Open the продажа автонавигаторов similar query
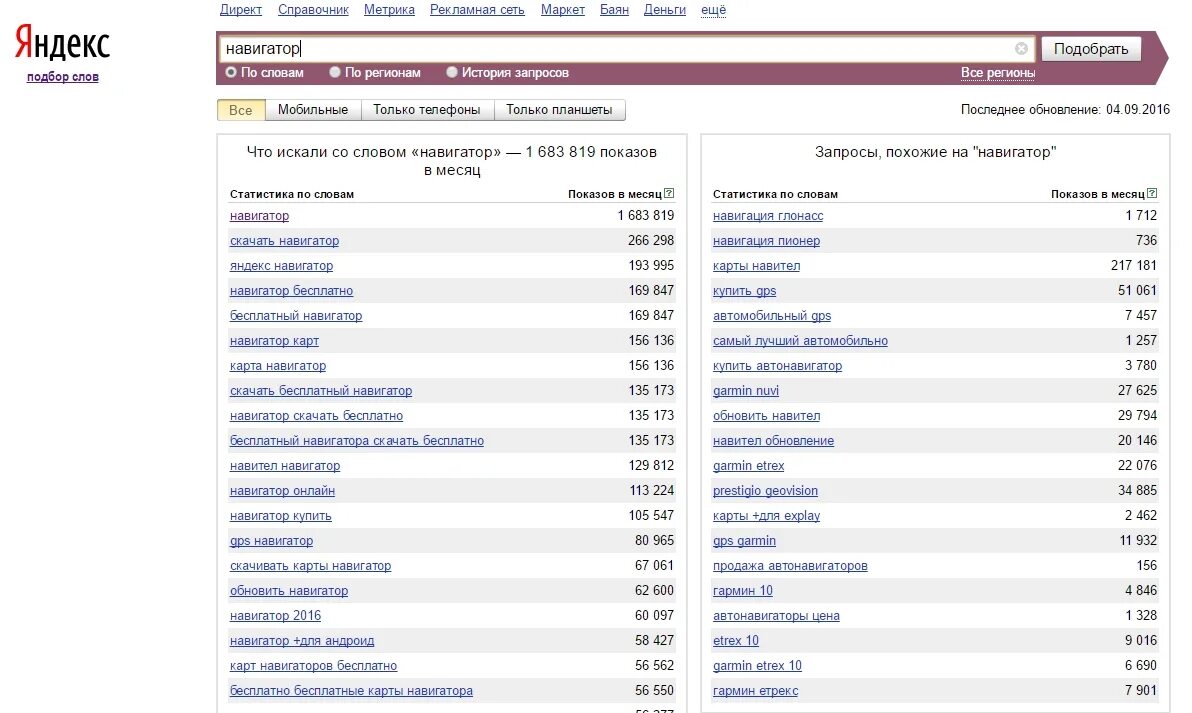Viewport: 1192px width, 713px height. [x=790, y=566]
